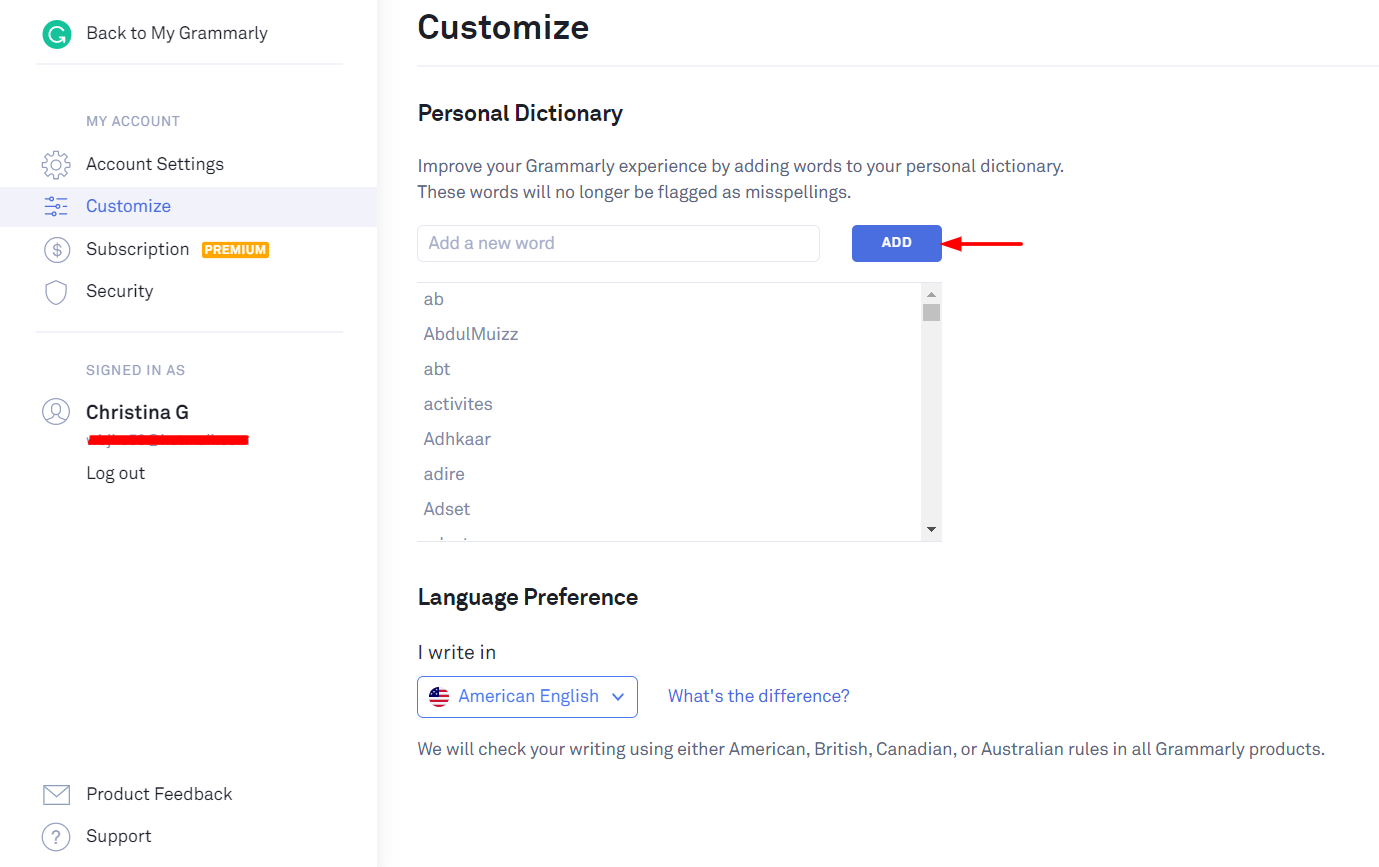Select the Customize menu item
1379x867 pixels.
click(x=188, y=206)
